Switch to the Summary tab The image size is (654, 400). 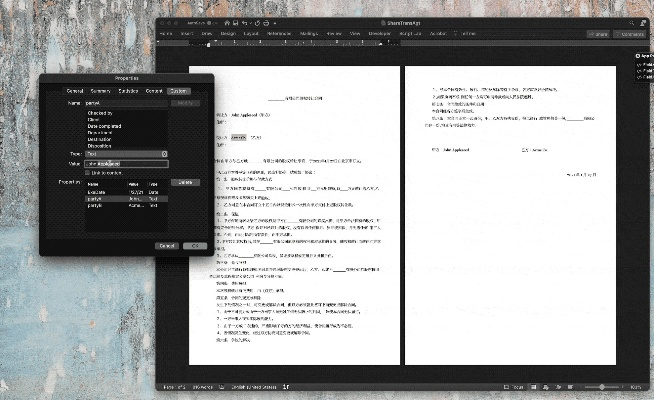(101, 91)
